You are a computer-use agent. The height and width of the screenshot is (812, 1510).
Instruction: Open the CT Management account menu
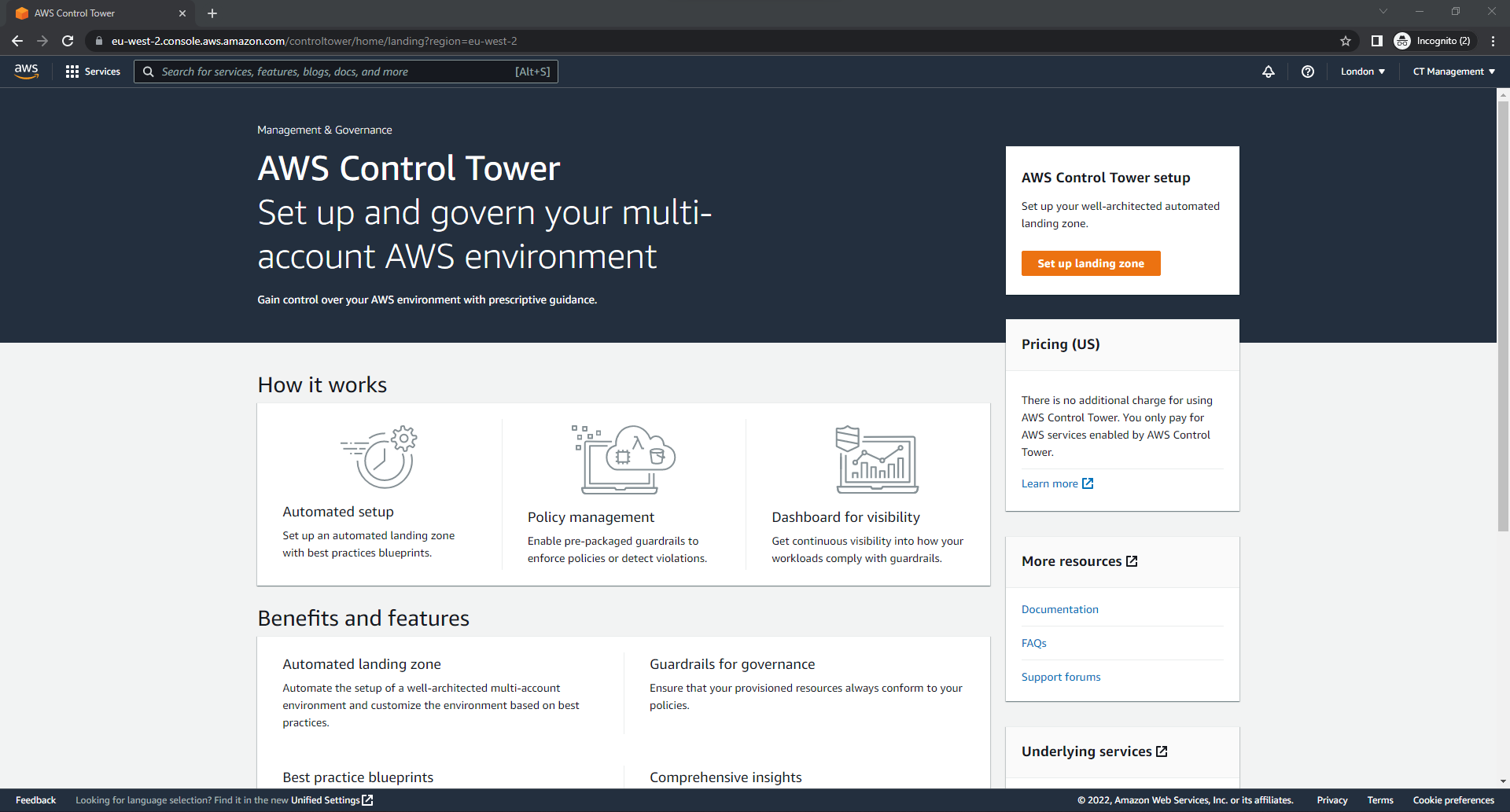1452,72
